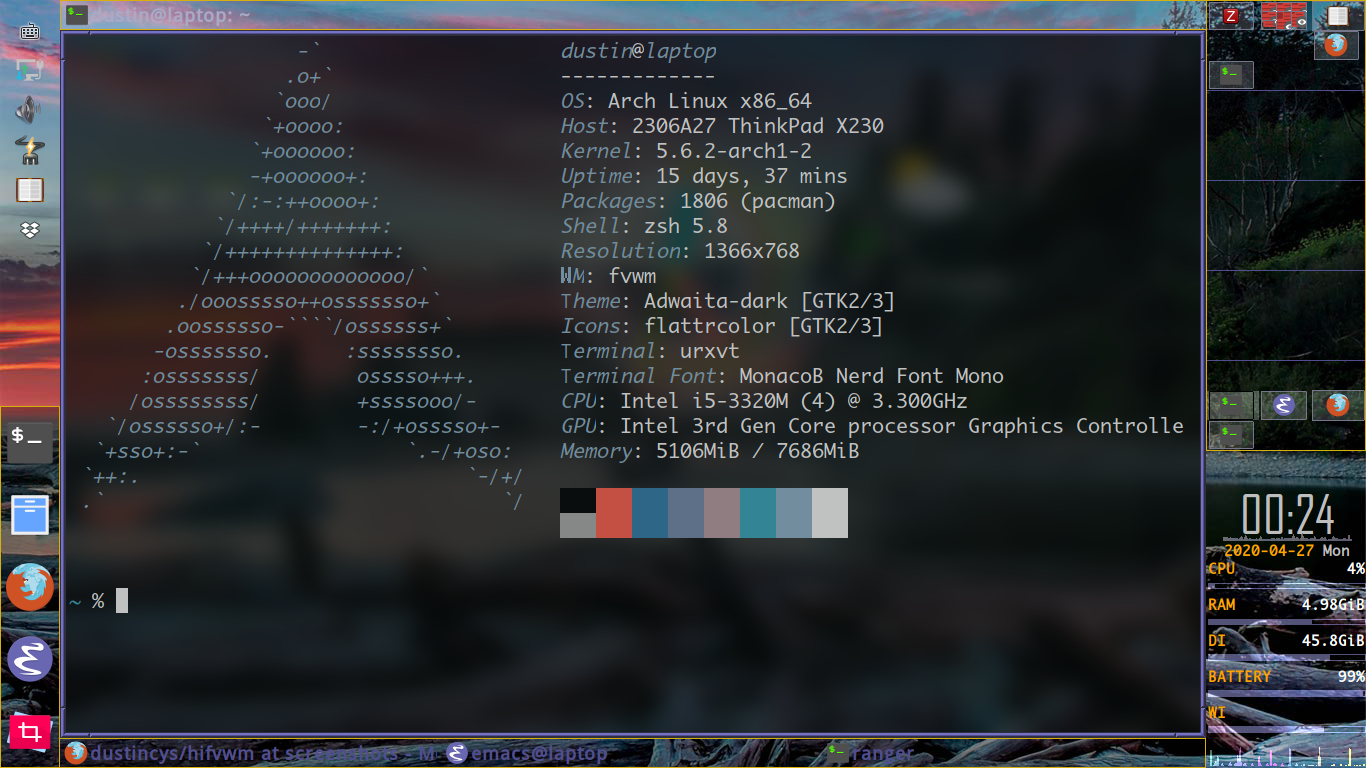Click the '15 days, 37 mins' uptime text

pos(752,176)
